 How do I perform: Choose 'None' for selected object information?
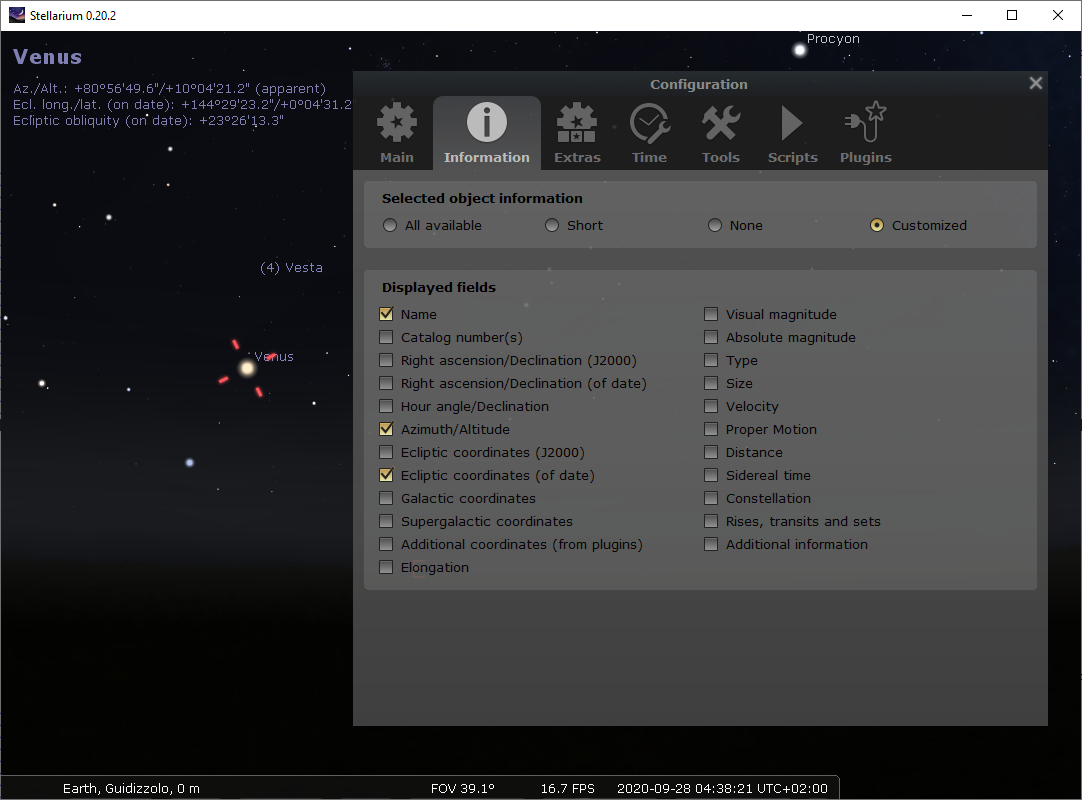coord(715,226)
